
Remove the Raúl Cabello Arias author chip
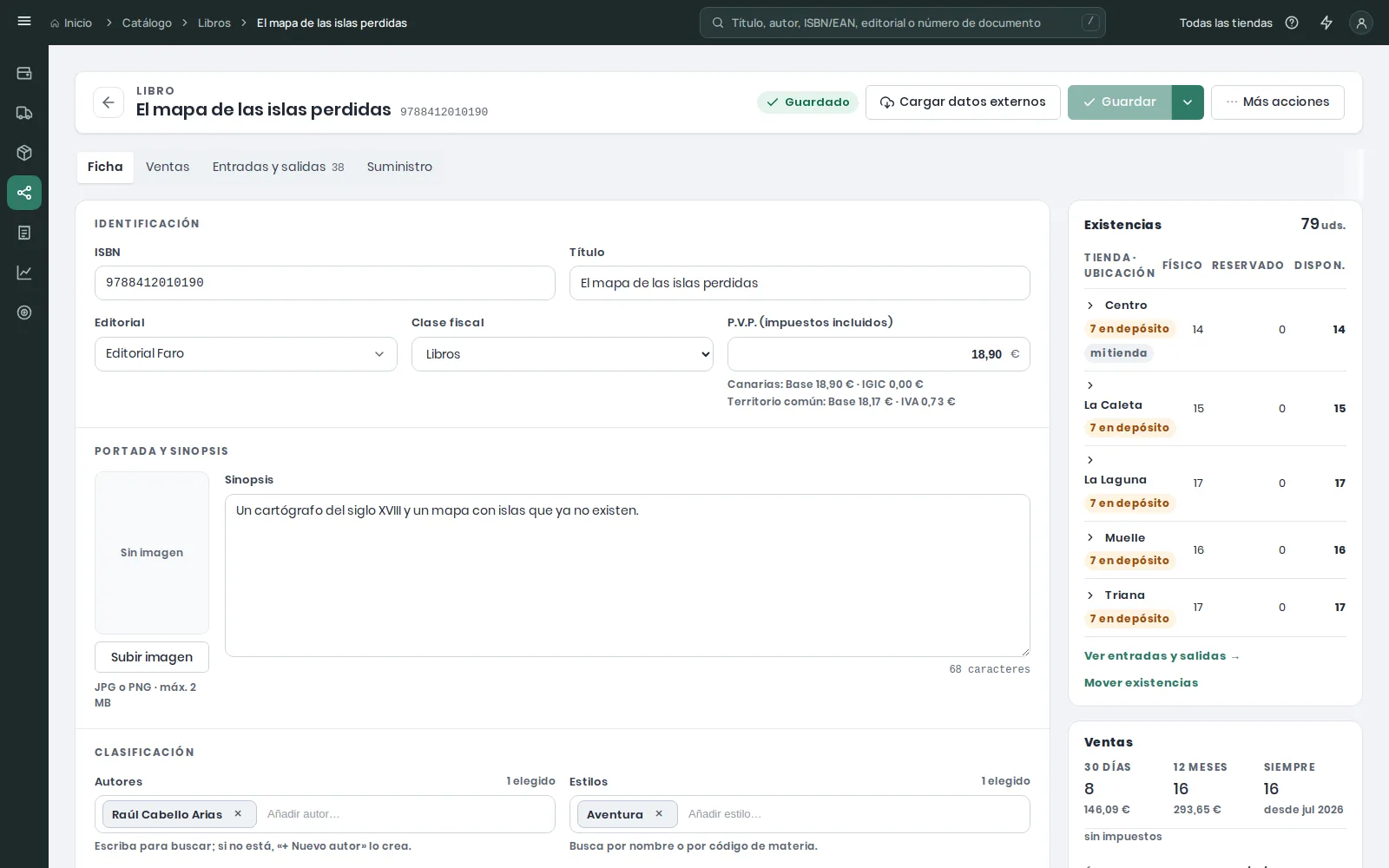pyautogui.click(x=238, y=814)
